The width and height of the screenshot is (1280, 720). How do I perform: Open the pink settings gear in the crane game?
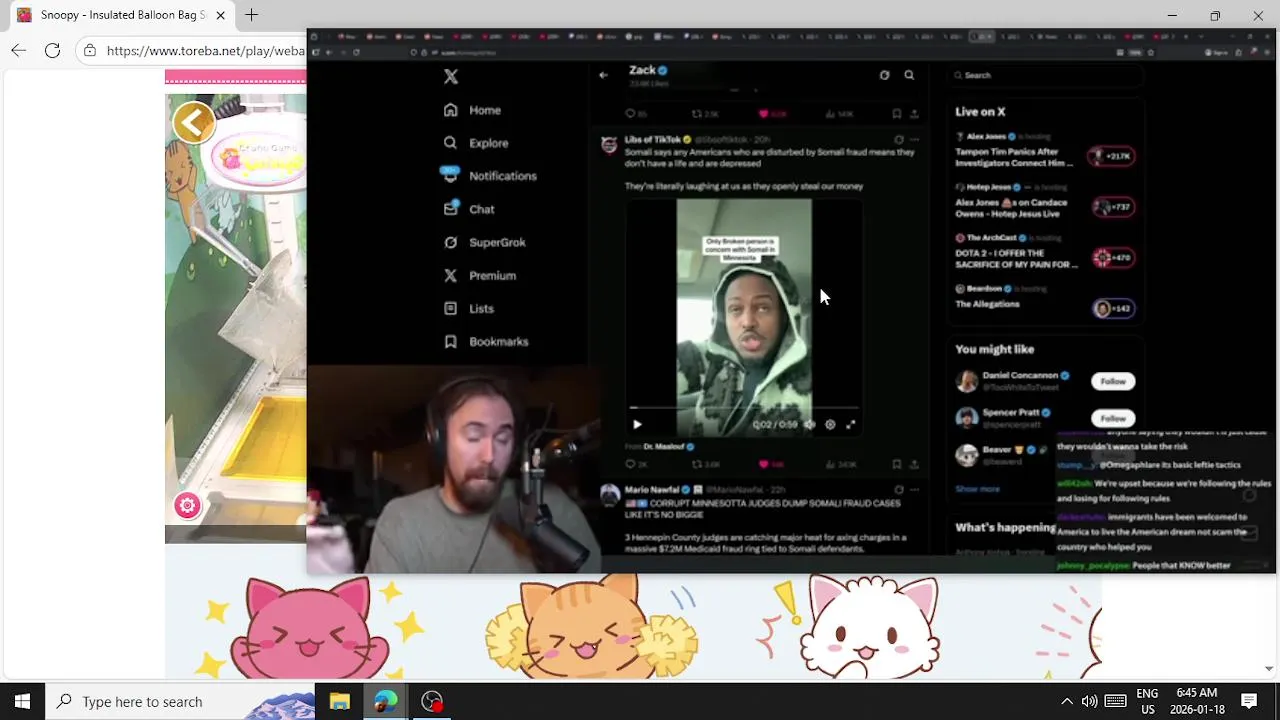point(187,505)
